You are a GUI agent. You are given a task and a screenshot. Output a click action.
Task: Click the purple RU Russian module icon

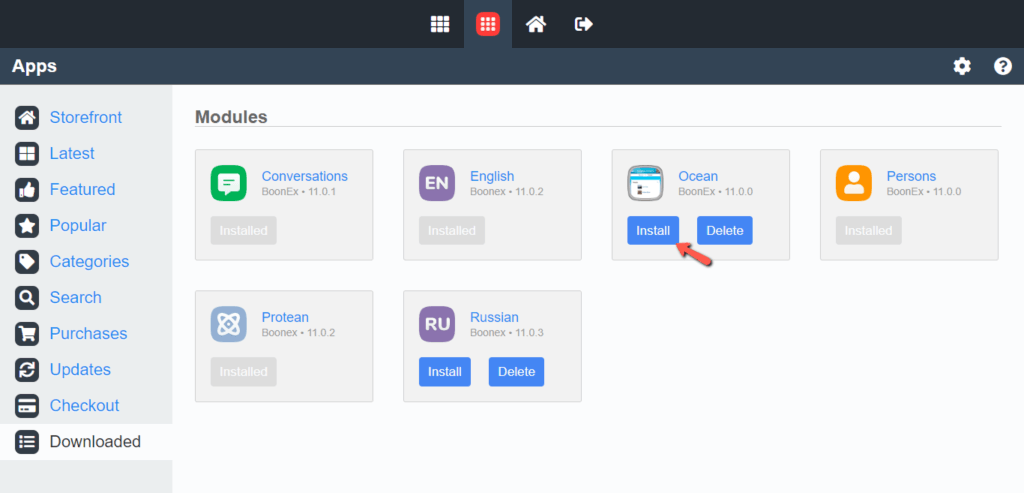[437, 324]
